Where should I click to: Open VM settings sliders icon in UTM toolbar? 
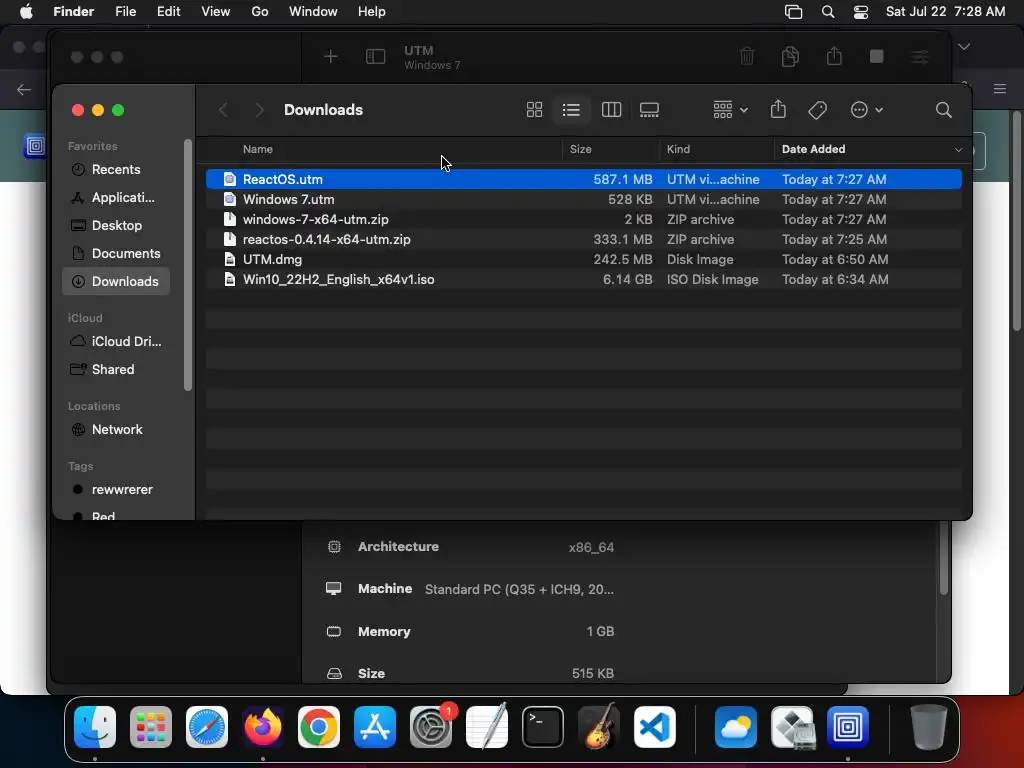point(920,57)
